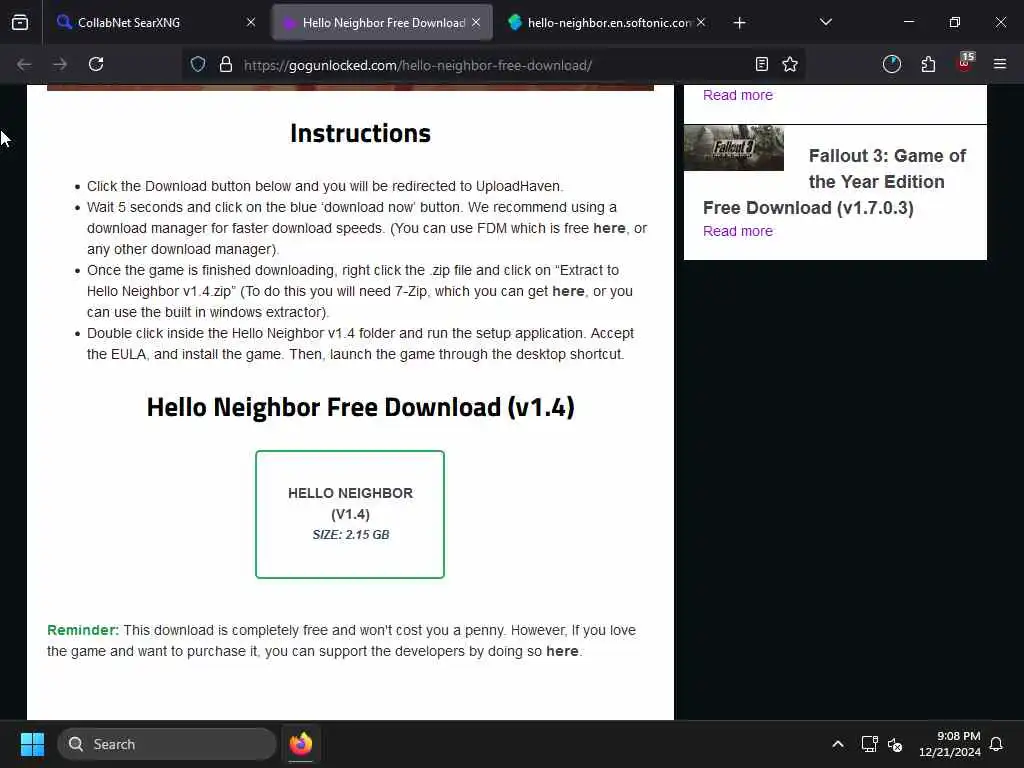
Task: Click the 'Instructions' heading text
Action: click(360, 133)
